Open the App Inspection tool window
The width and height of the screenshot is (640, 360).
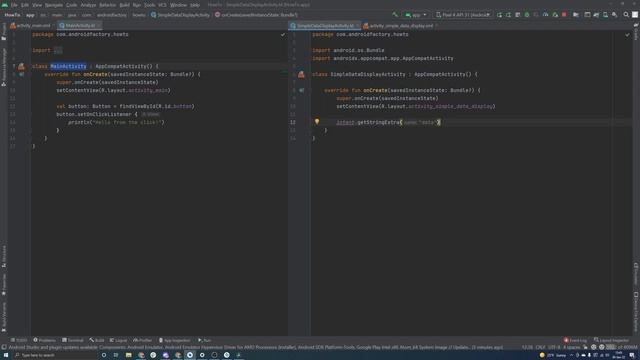[175, 340]
